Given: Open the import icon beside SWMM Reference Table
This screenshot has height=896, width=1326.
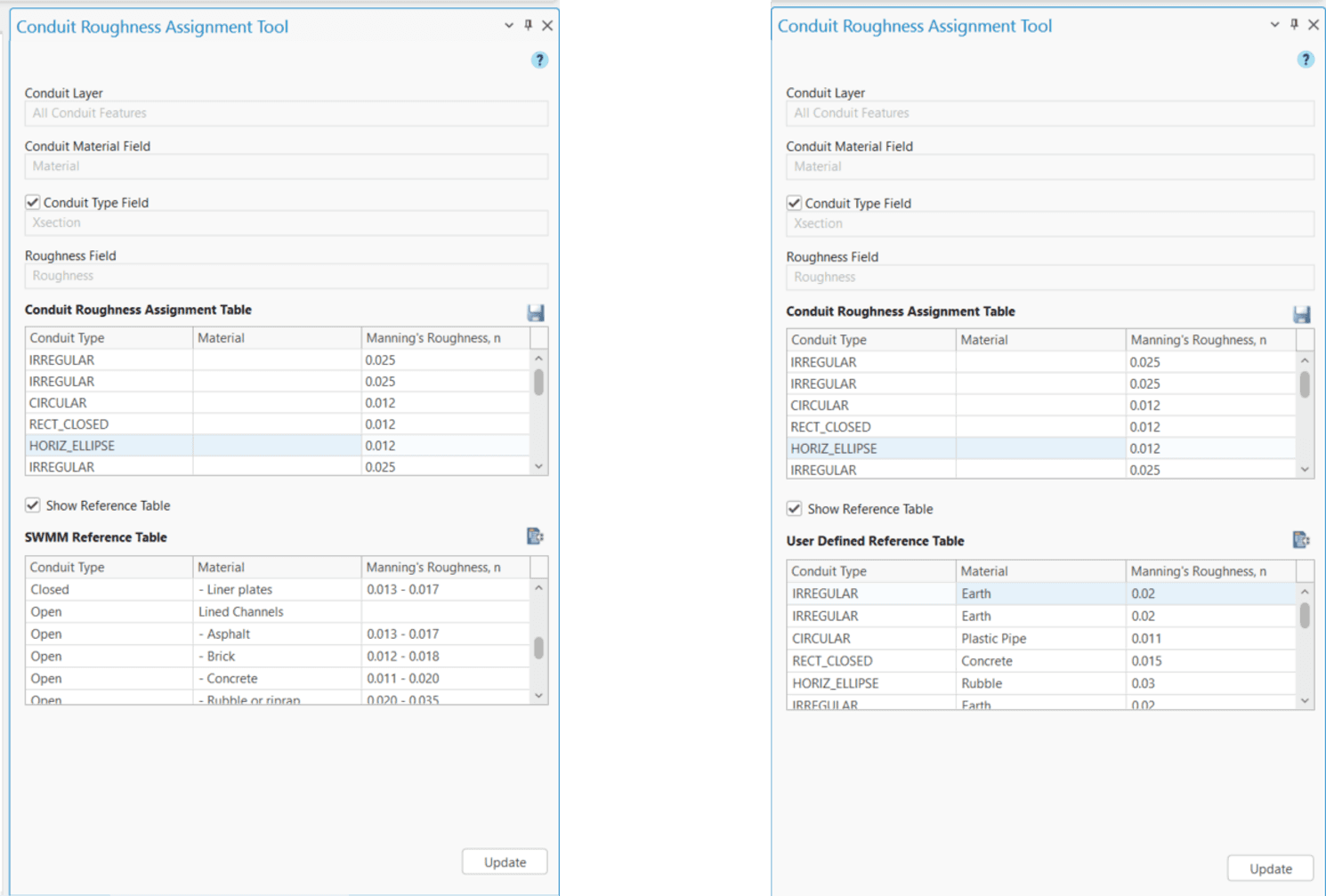Looking at the screenshot, I should tap(535, 536).
